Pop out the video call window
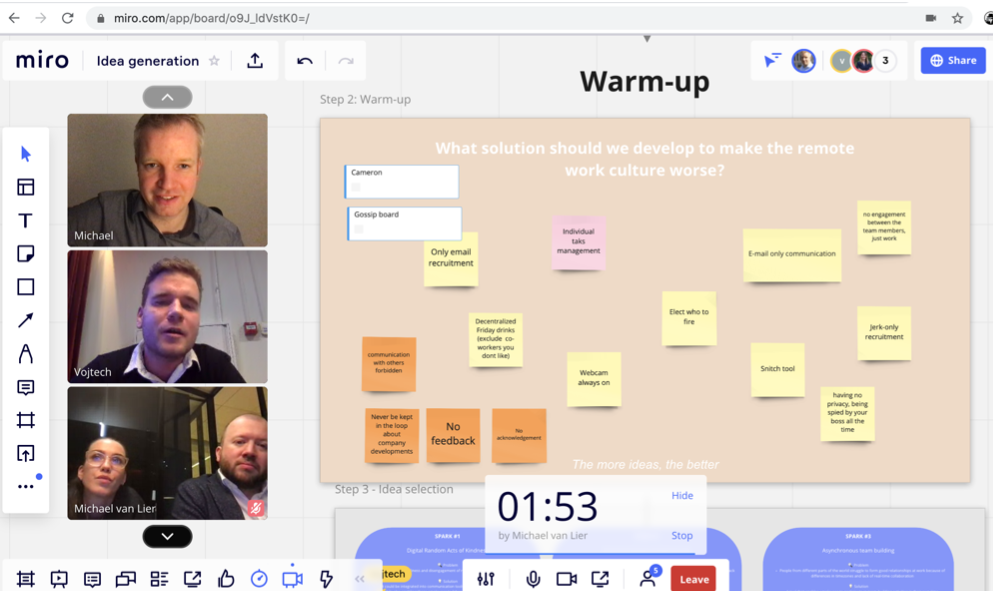The height and width of the screenshot is (594, 994). 600,579
